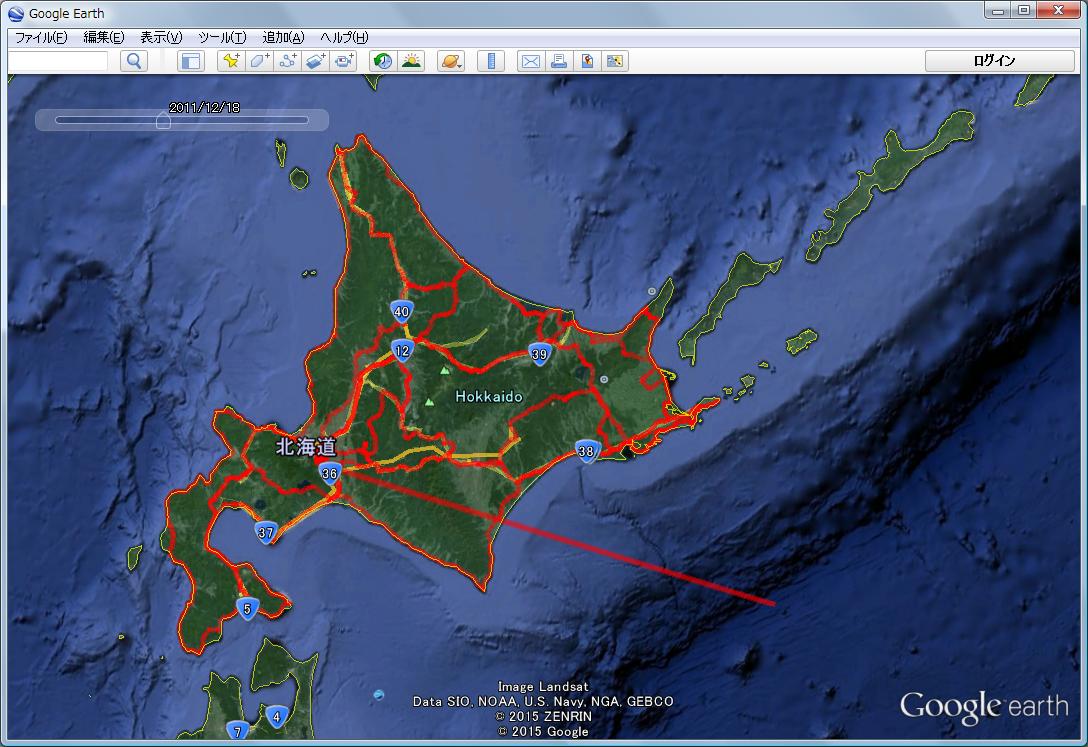Image resolution: width=1088 pixels, height=747 pixels.
Task: Click route 36 highway shield
Action: point(330,474)
